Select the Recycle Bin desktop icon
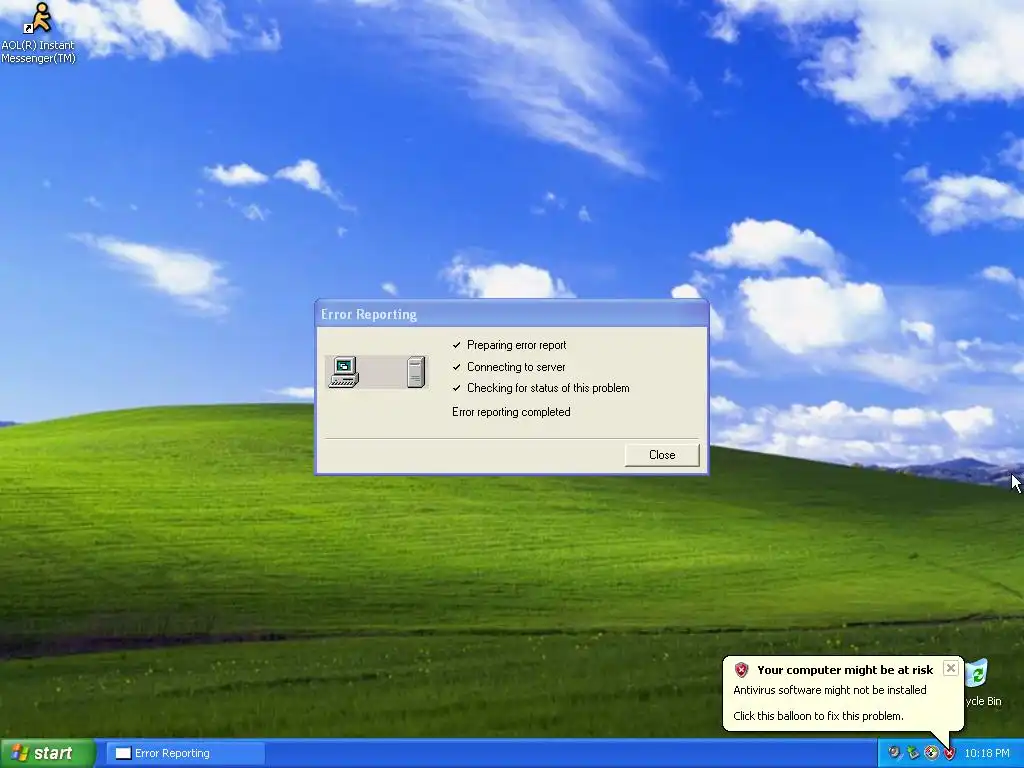Viewport: 1024px width, 768px height. pyautogui.click(x=982, y=683)
